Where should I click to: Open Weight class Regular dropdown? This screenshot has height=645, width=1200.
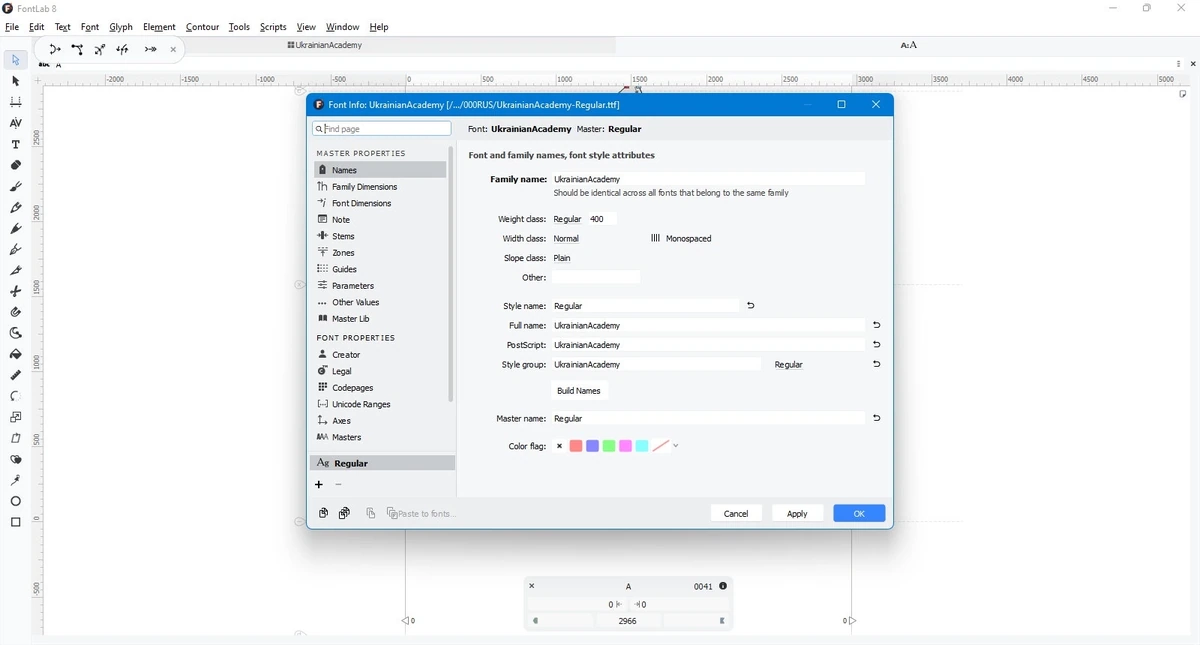click(x=568, y=219)
